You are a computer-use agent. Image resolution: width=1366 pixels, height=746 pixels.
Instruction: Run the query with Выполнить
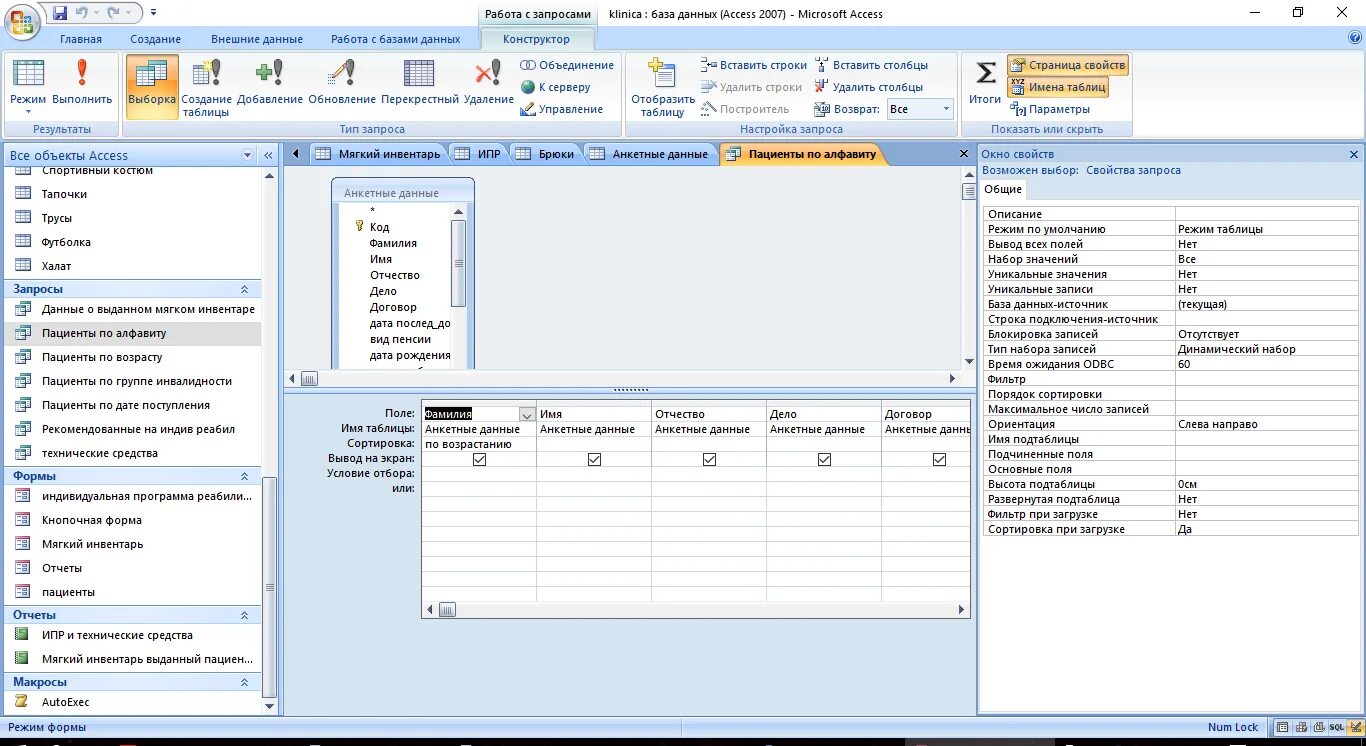82,84
